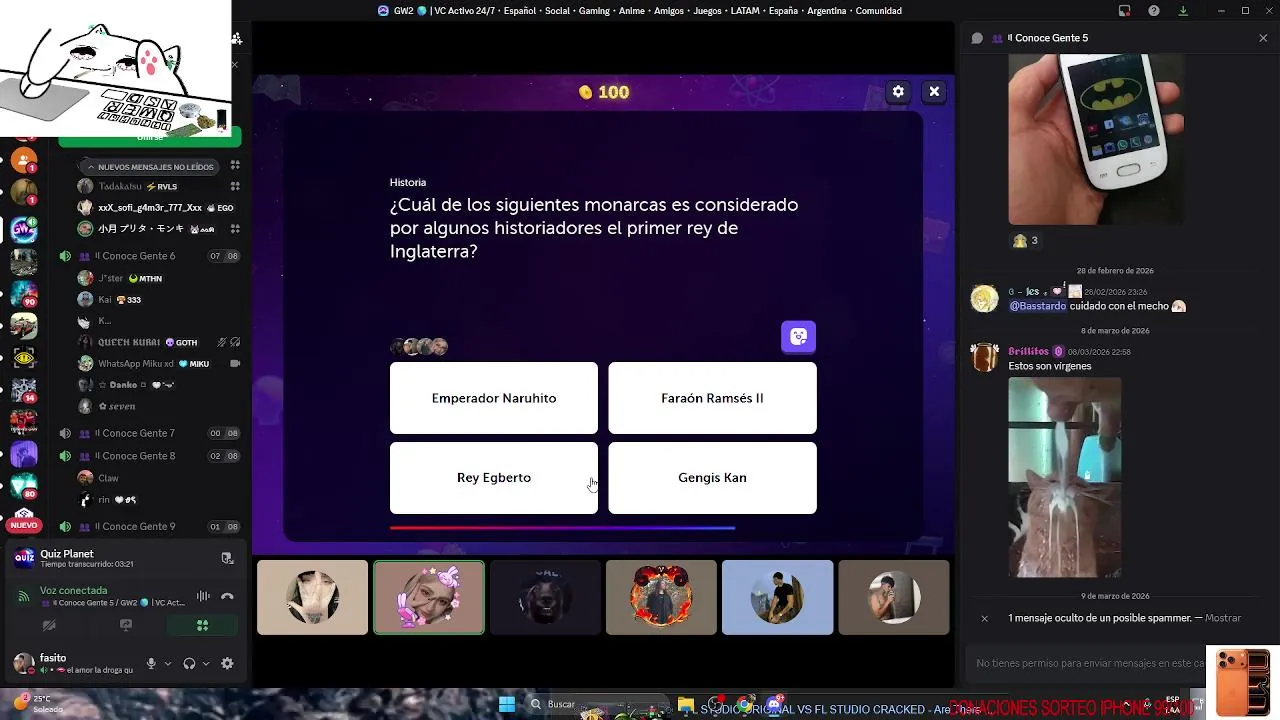Select user Claw in Conoce Gente 8
This screenshot has width=1280, height=720.
108,478
